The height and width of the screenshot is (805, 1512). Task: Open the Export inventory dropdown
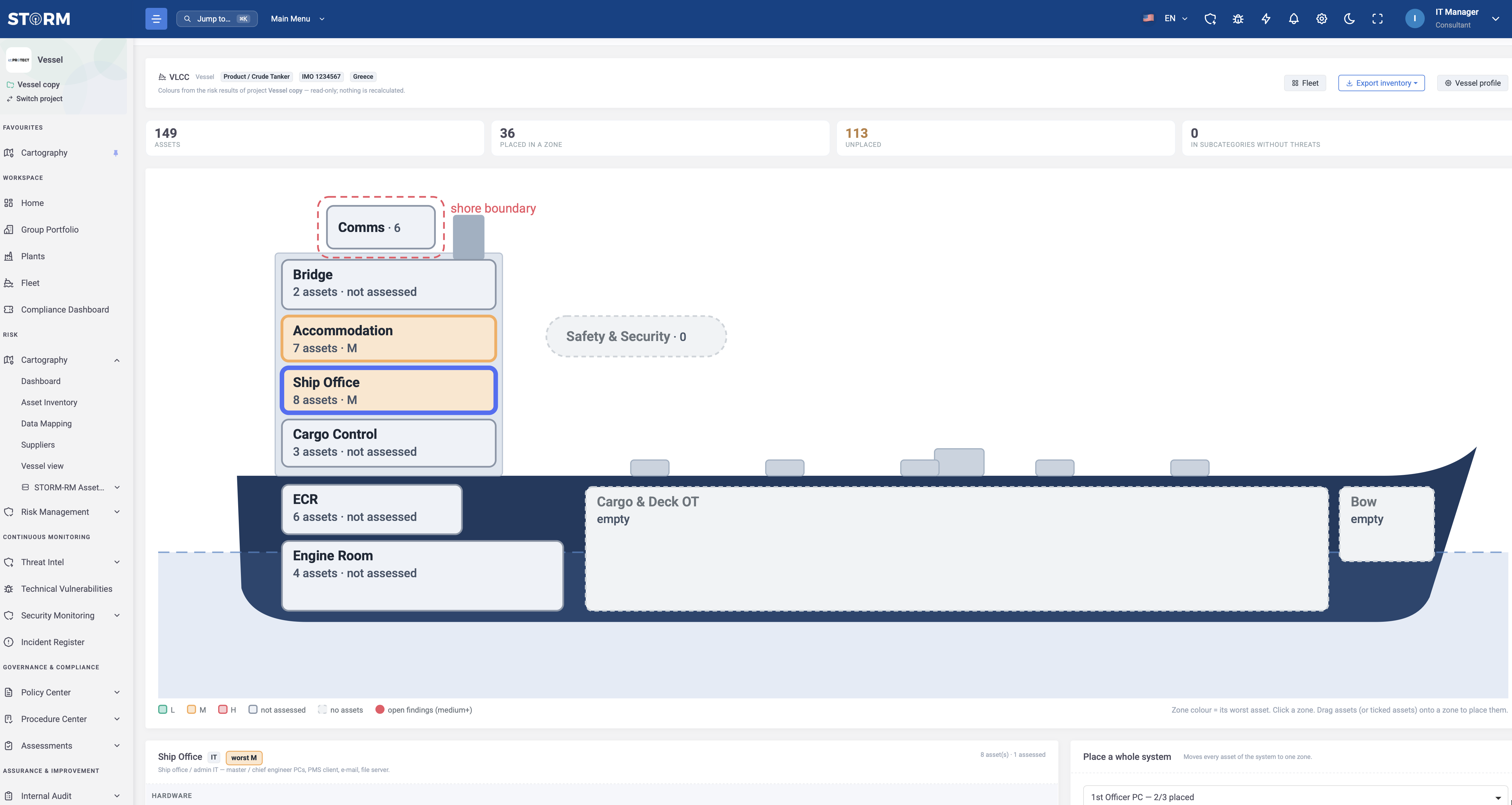click(x=1381, y=83)
